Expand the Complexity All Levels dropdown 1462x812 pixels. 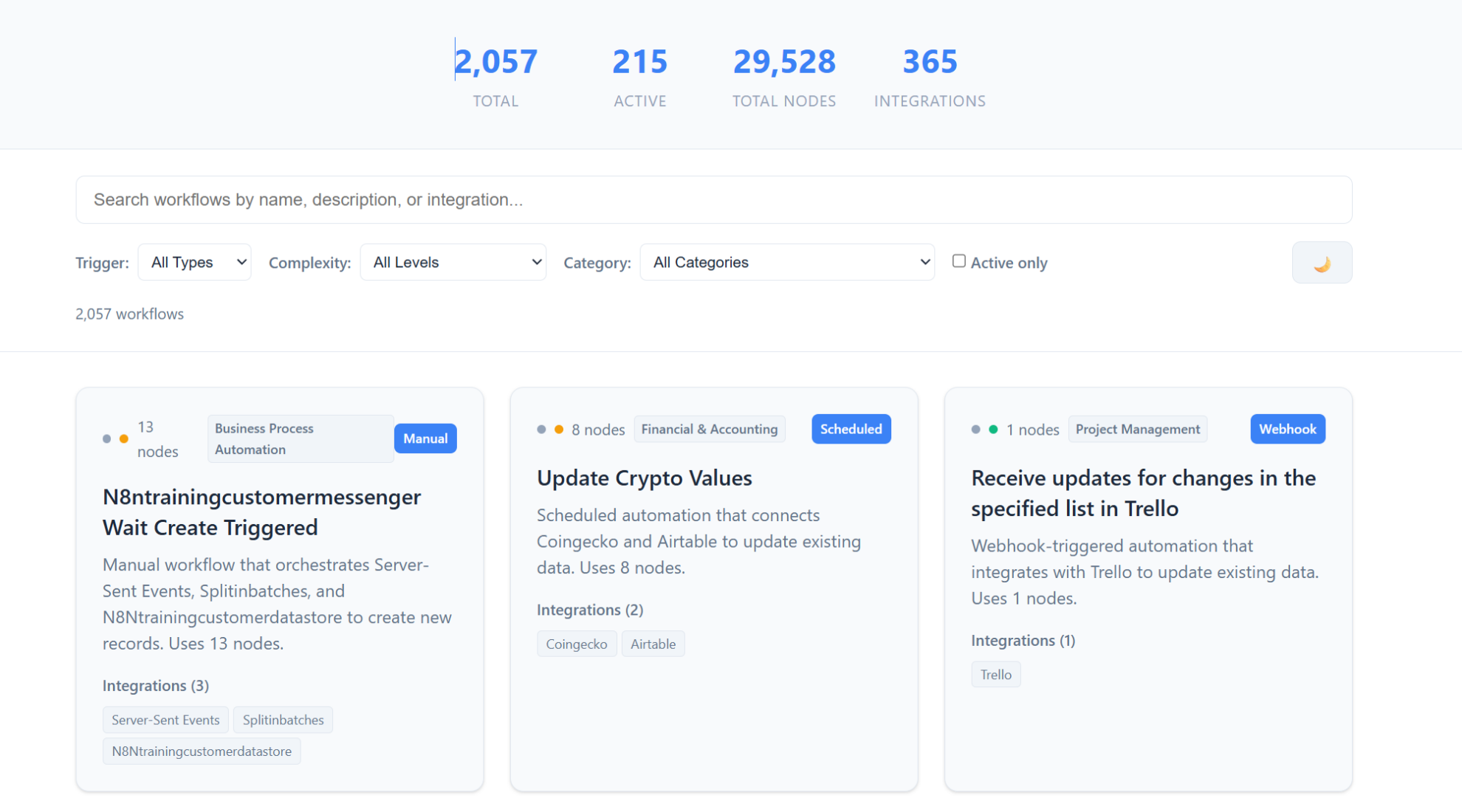[x=453, y=263]
